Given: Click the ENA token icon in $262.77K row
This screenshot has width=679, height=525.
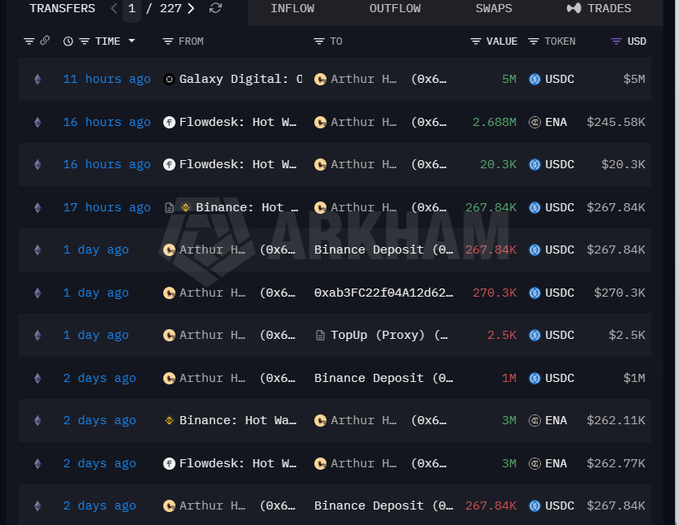Looking at the screenshot, I should (x=535, y=464).
